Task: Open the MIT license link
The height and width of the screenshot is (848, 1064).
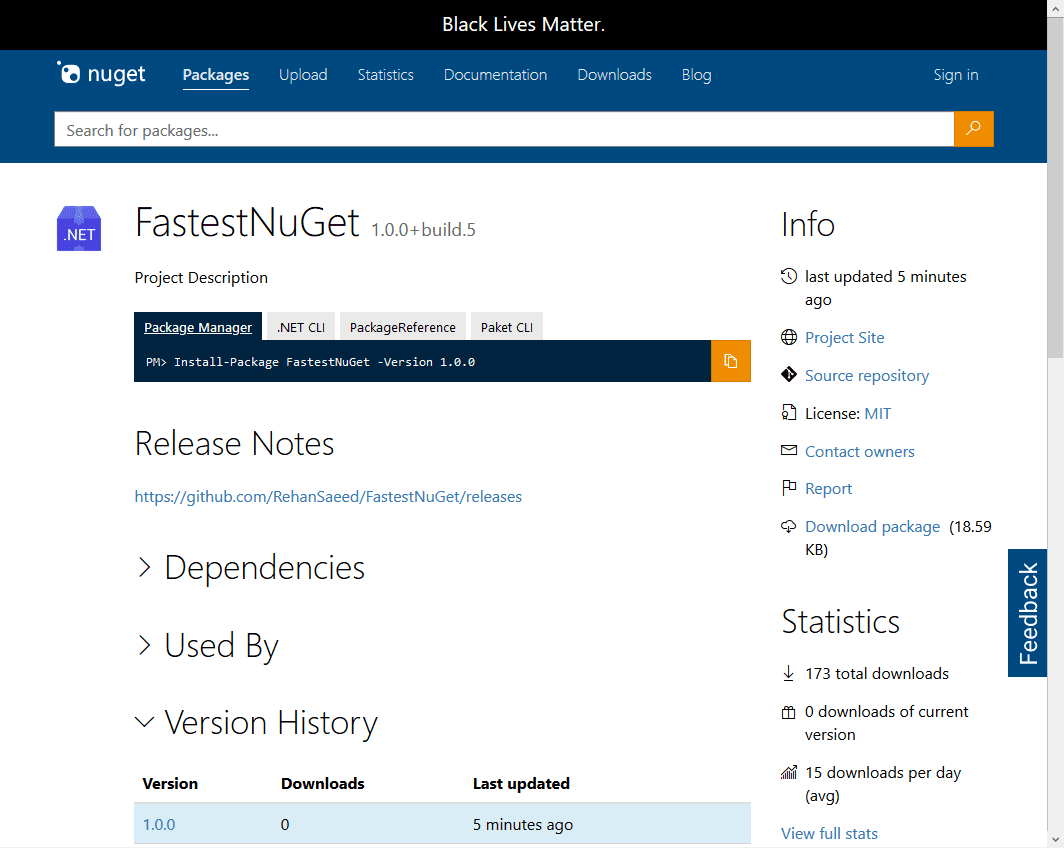Action: (x=877, y=413)
